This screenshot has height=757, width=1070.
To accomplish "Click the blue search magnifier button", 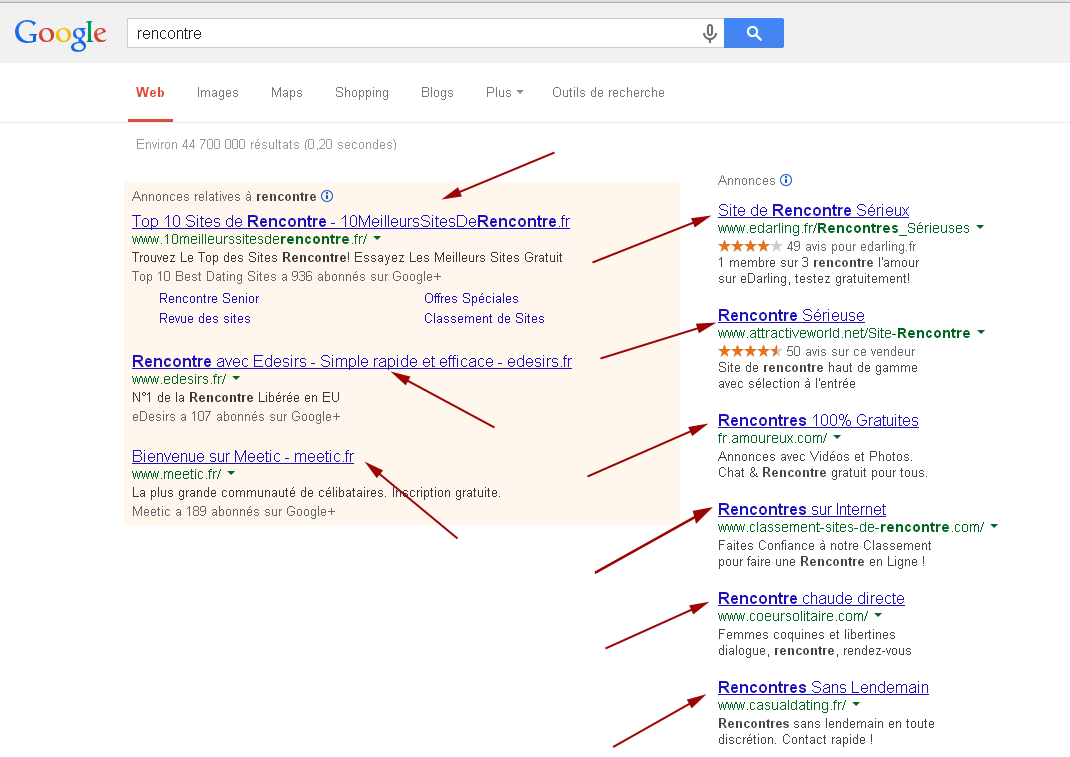I will click(753, 33).
